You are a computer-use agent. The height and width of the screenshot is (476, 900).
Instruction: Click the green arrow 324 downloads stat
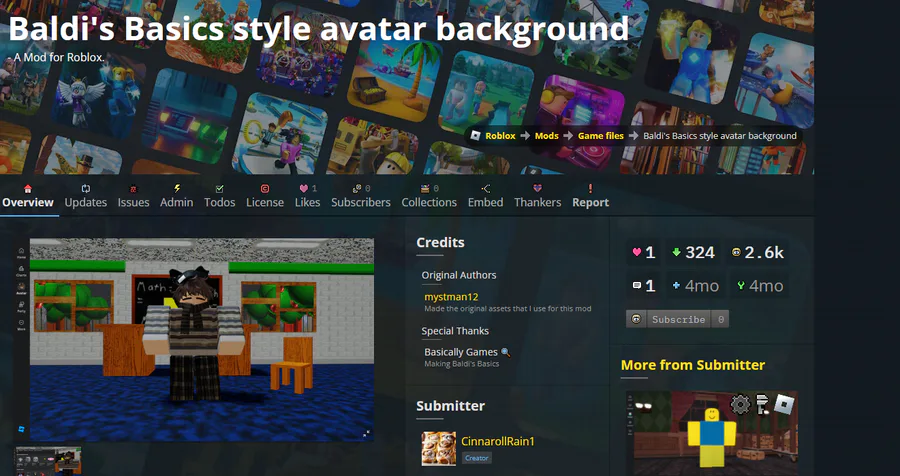pos(693,253)
